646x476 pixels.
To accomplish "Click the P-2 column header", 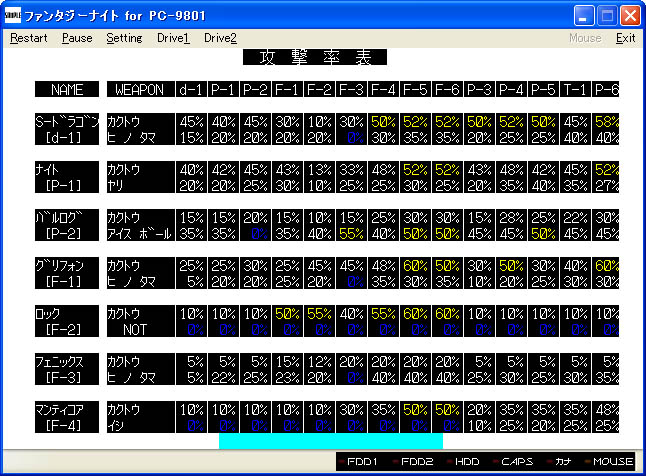I will point(255,89).
